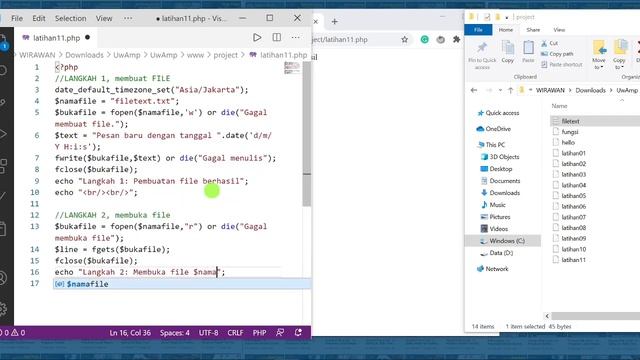Click project breadcrumb in VS Code
The width and height of the screenshot is (640, 360).
(x=225, y=55)
